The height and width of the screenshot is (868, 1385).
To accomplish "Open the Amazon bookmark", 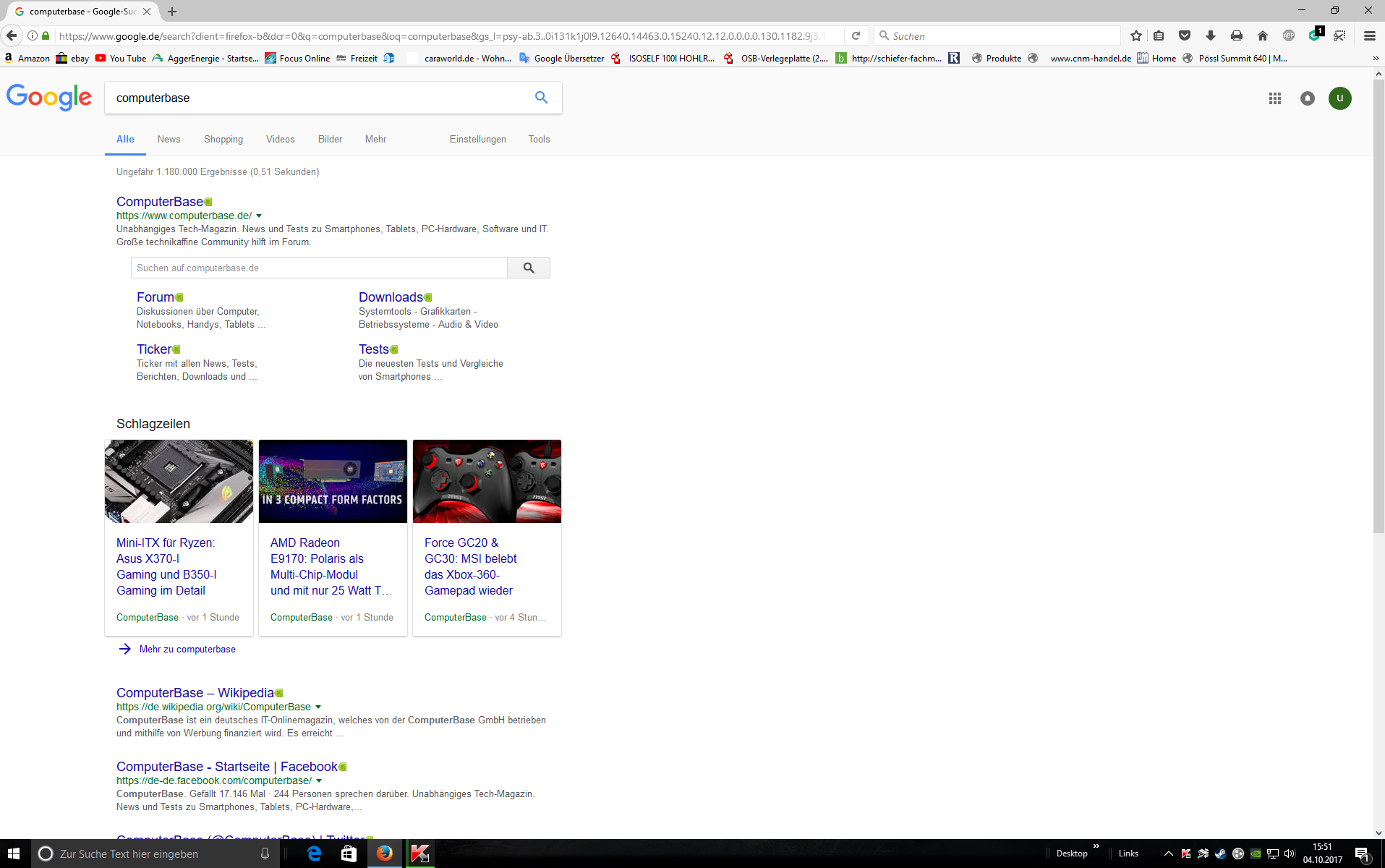I will tap(27, 58).
